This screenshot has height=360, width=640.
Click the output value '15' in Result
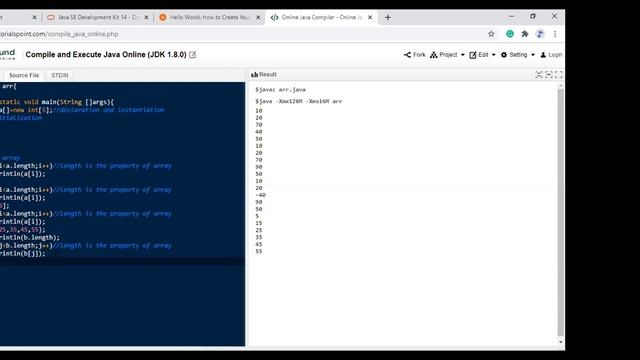[259, 223]
